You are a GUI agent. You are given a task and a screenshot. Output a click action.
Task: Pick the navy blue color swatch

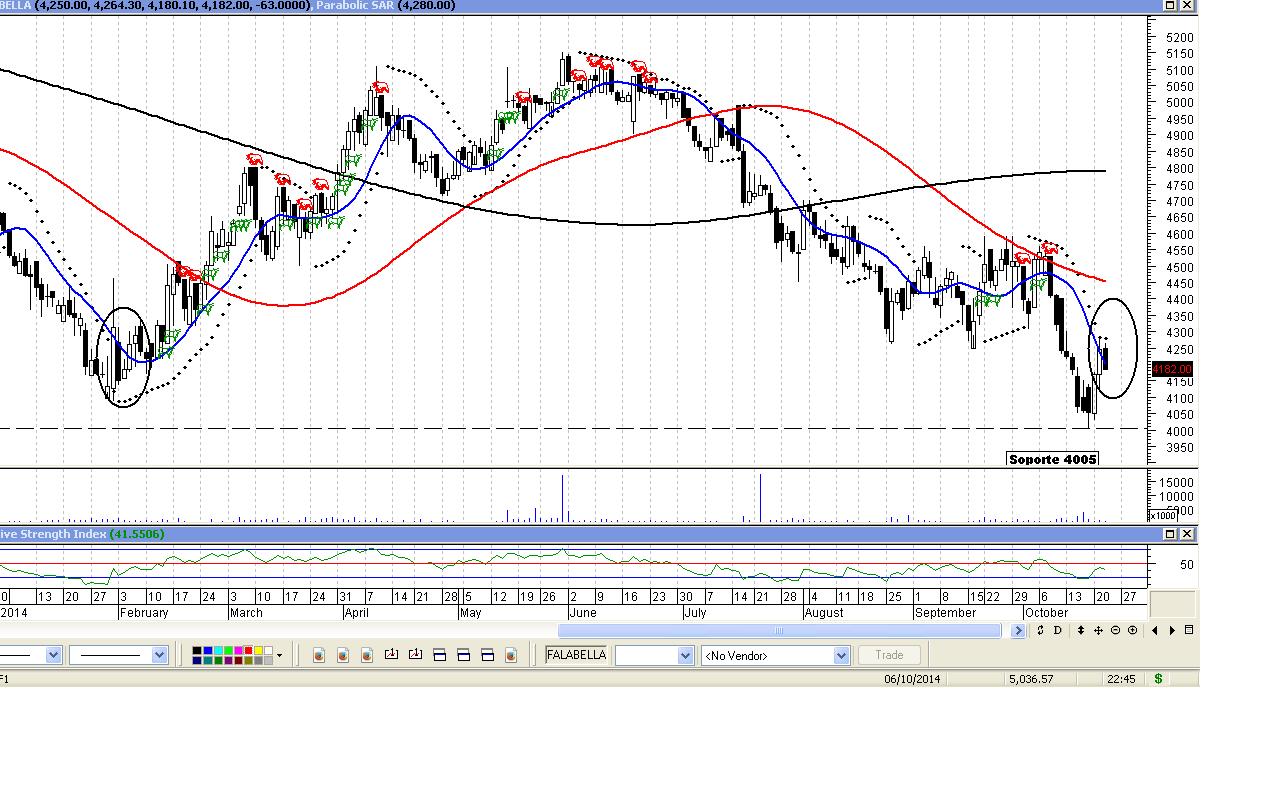coord(198,661)
